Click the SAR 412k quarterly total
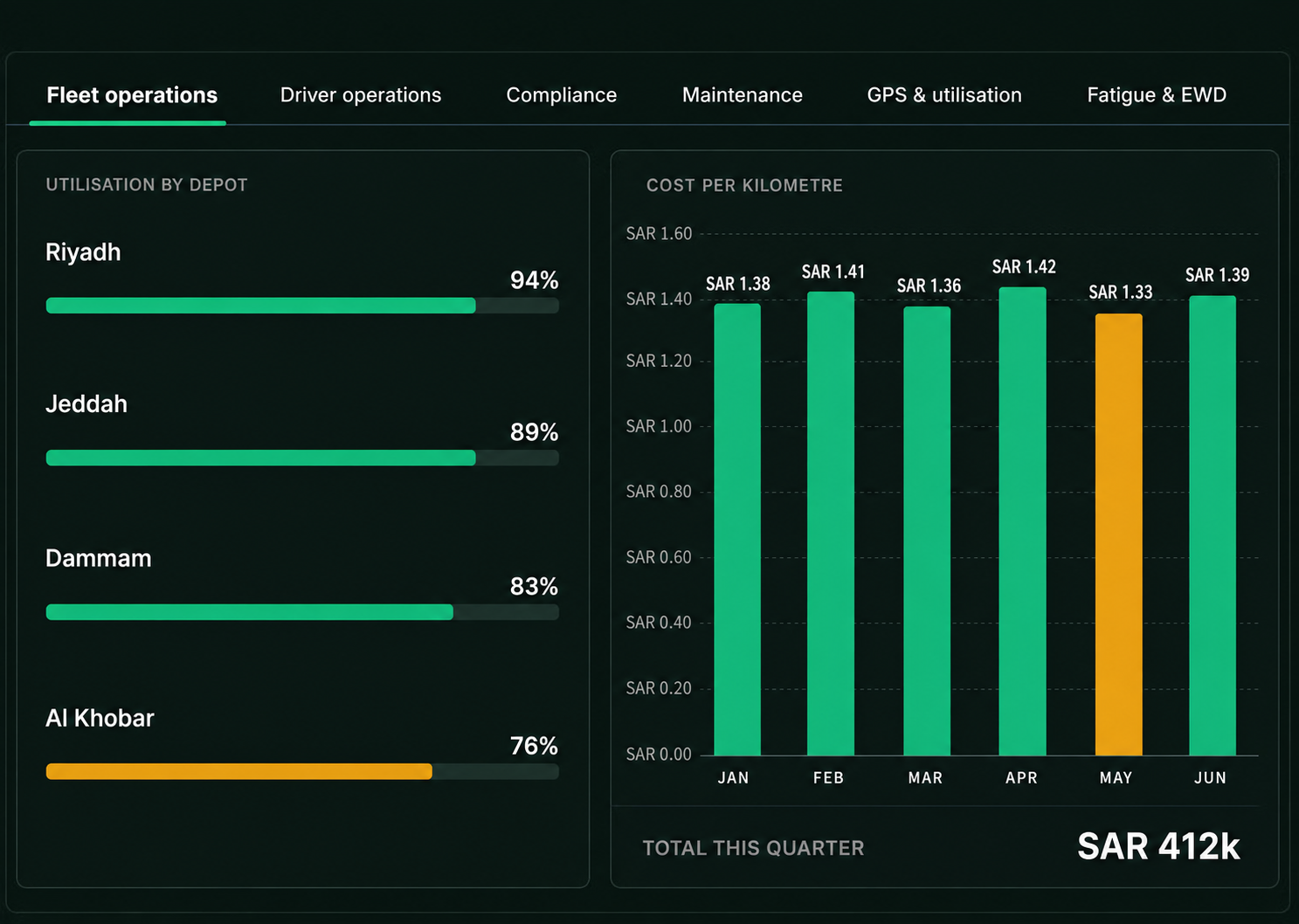The width and height of the screenshot is (1299, 924). tap(1158, 846)
